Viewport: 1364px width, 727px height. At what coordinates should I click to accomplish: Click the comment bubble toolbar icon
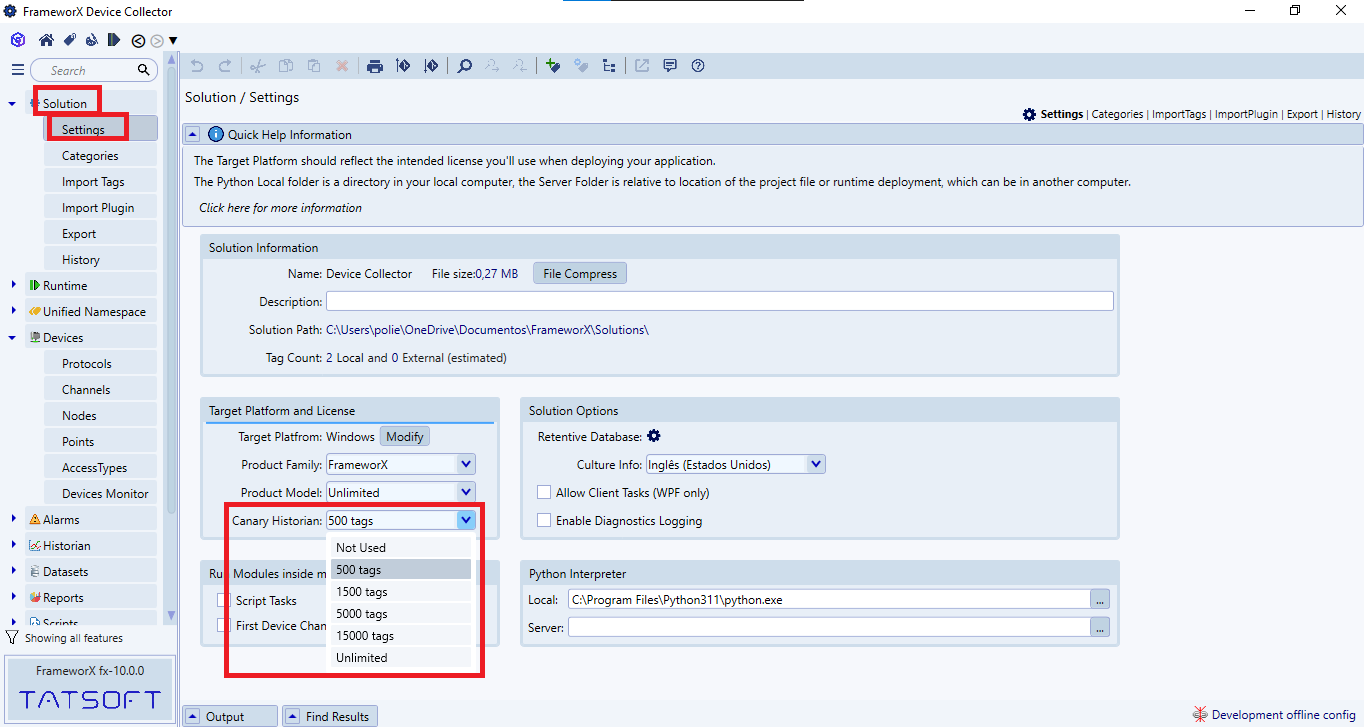(670, 66)
